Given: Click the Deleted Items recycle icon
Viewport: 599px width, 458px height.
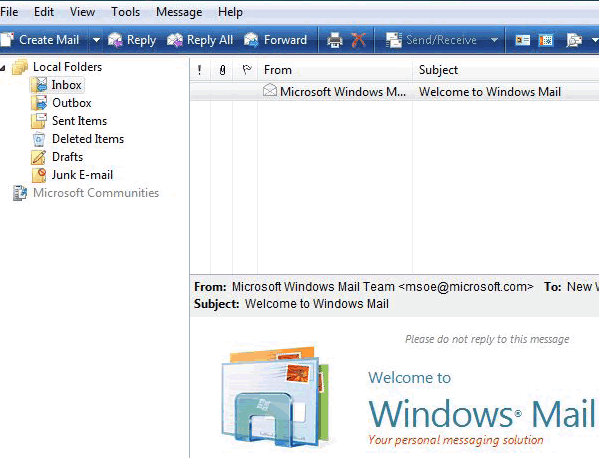Looking at the screenshot, I should [x=39, y=139].
